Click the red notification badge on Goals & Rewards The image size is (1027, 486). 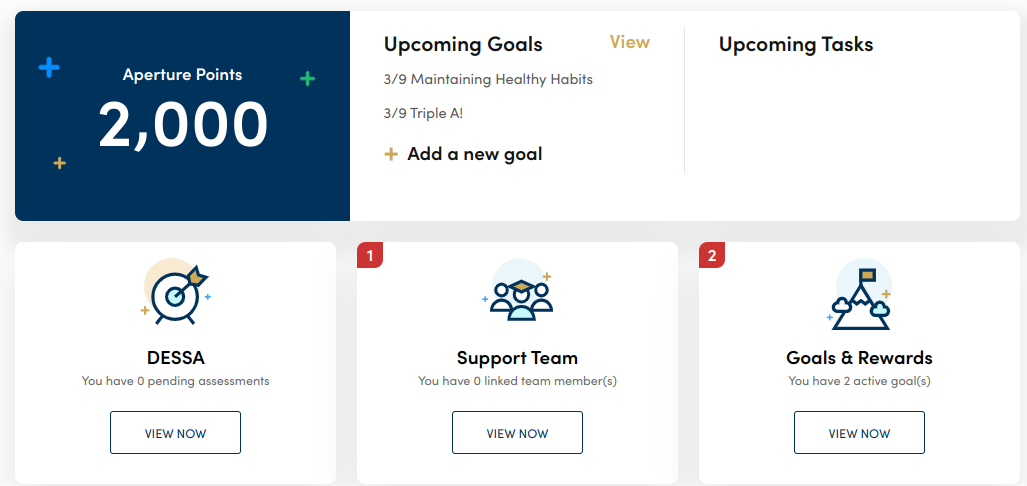(x=712, y=256)
